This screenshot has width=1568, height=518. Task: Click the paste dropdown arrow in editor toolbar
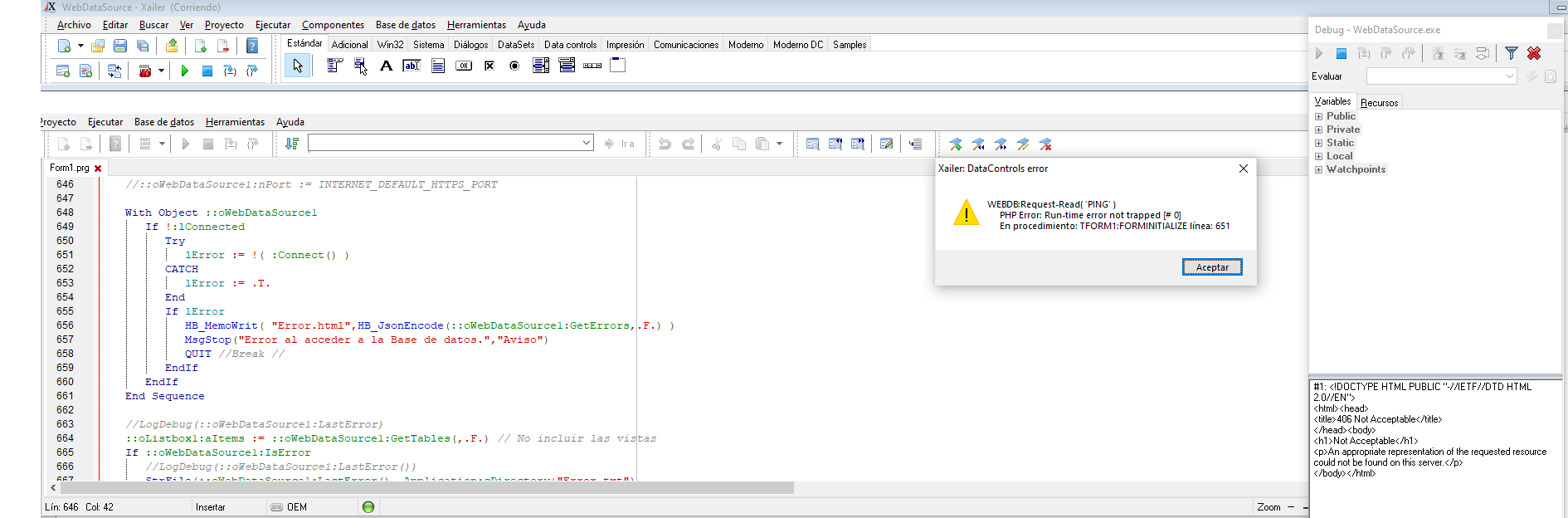click(779, 144)
